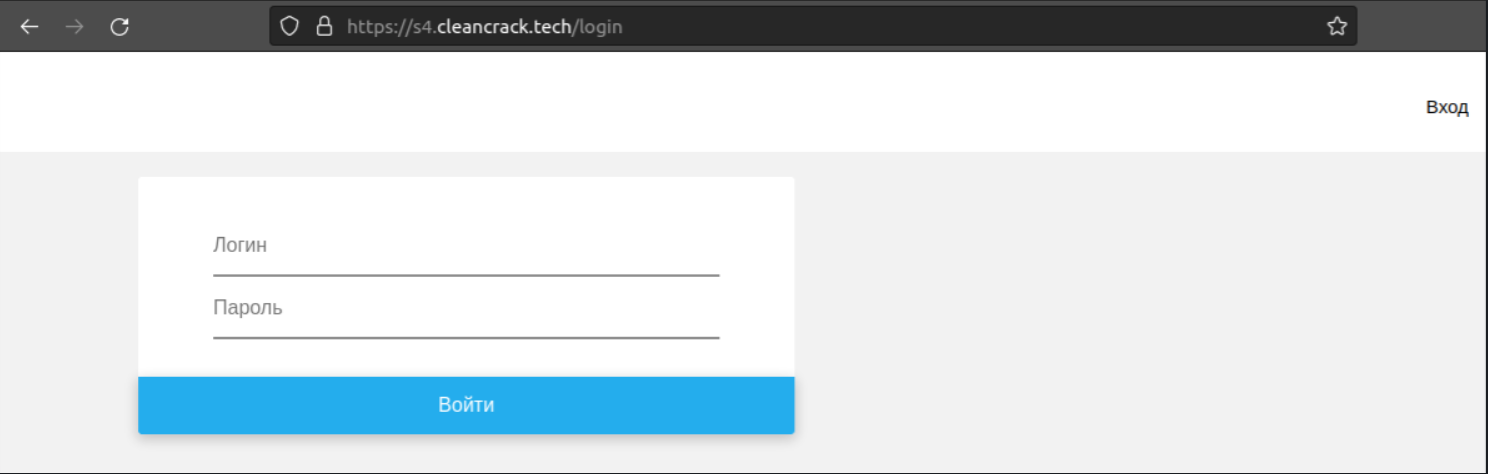This screenshot has height=474, width=1488.
Task: Click the Вход link in header
Action: [1446, 108]
